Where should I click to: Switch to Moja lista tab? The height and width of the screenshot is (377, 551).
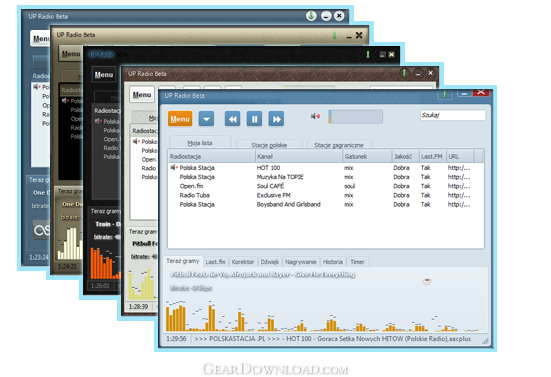coord(200,143)
